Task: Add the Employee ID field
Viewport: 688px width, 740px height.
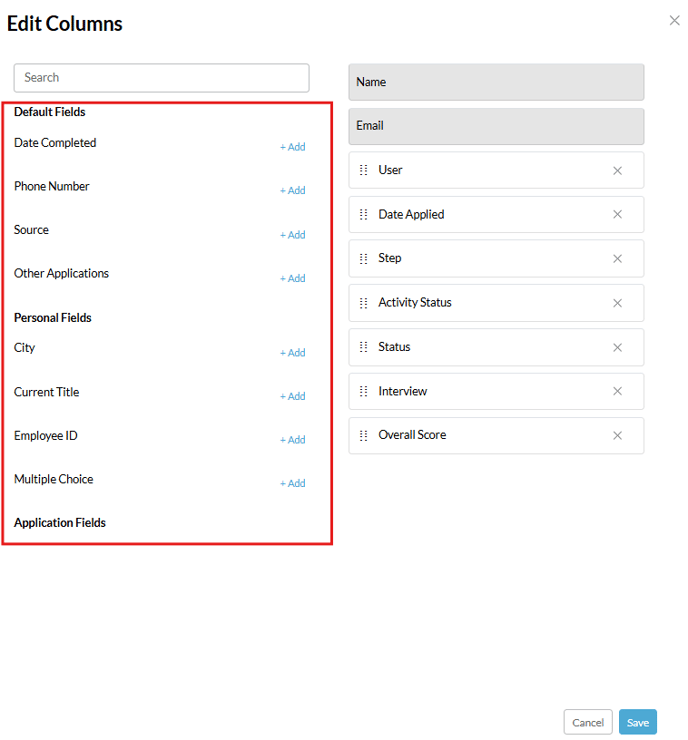Action: tap(293, 439)
